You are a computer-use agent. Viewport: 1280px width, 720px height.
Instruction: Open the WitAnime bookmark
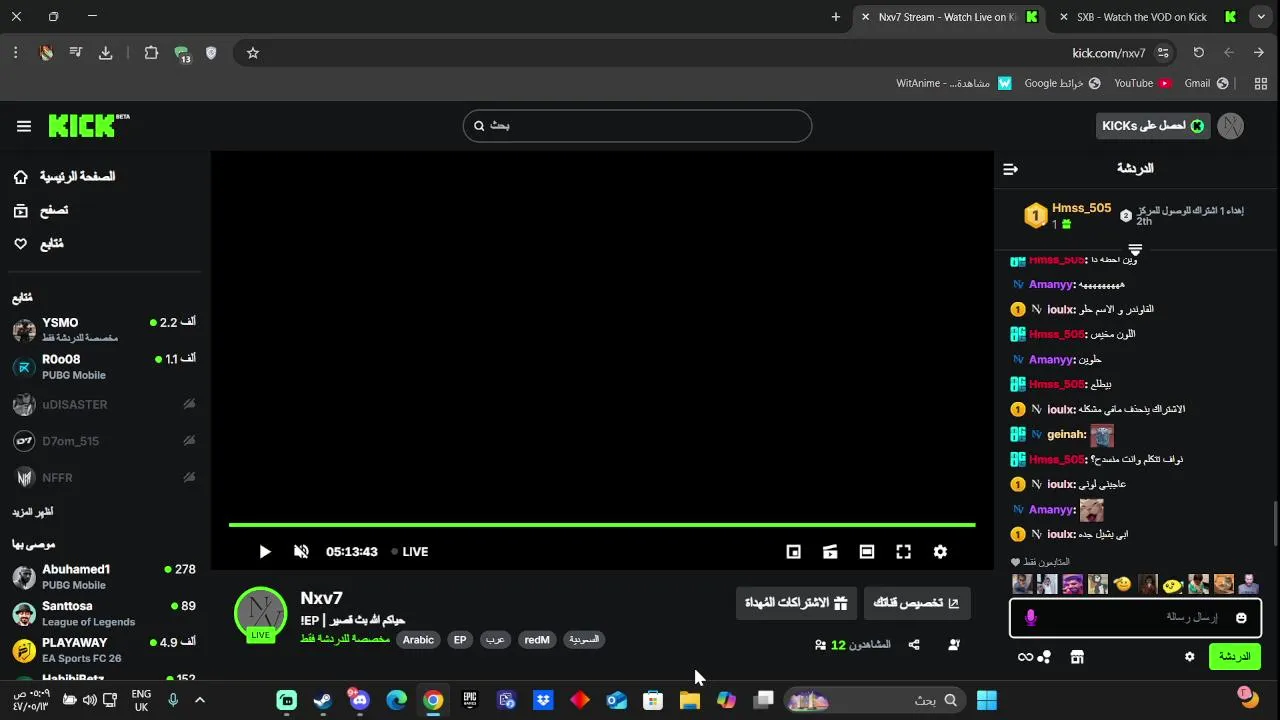tap(954, 83)
